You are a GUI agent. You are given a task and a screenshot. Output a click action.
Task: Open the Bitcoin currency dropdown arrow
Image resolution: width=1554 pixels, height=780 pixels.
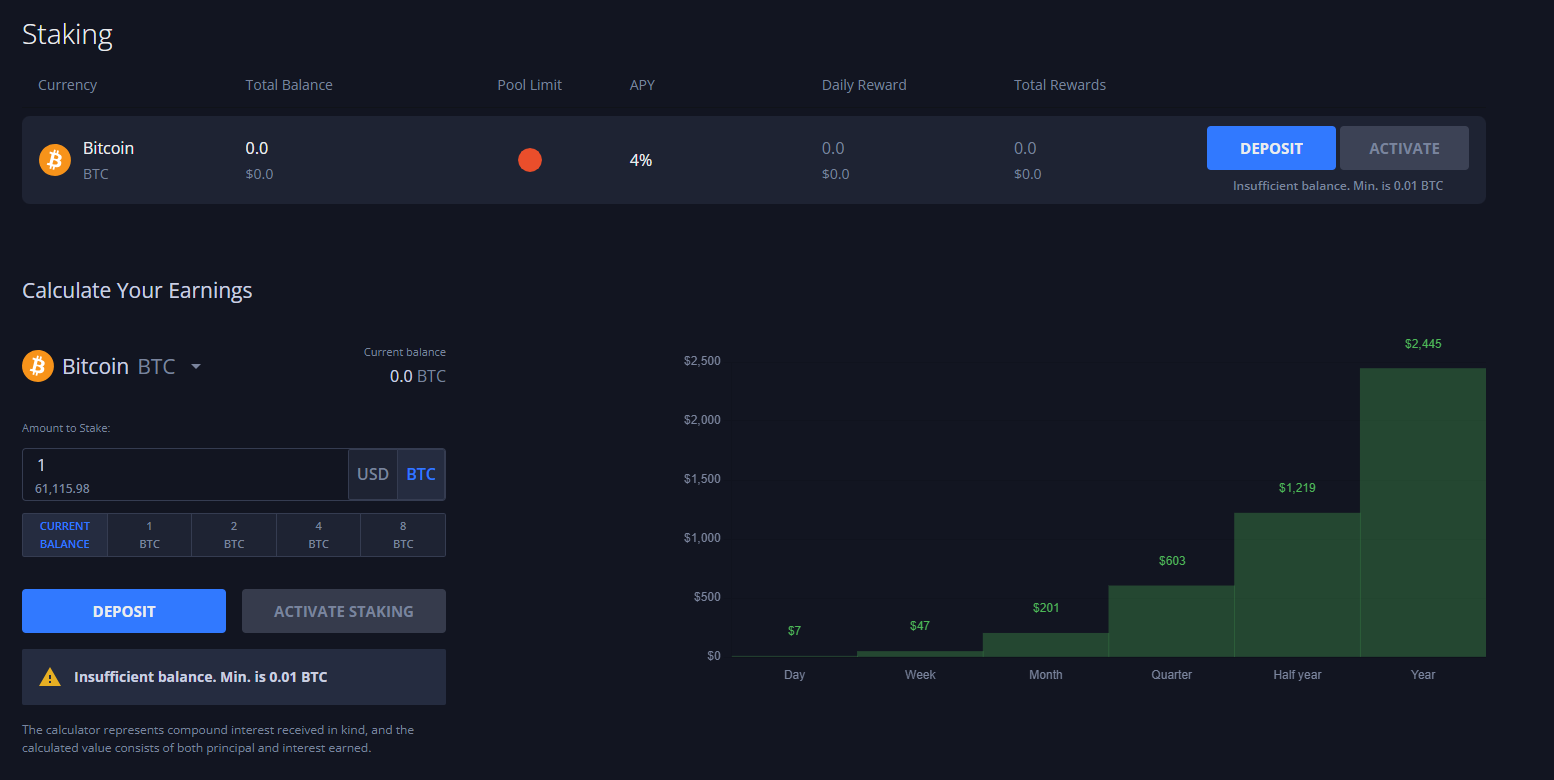(196, 367)
